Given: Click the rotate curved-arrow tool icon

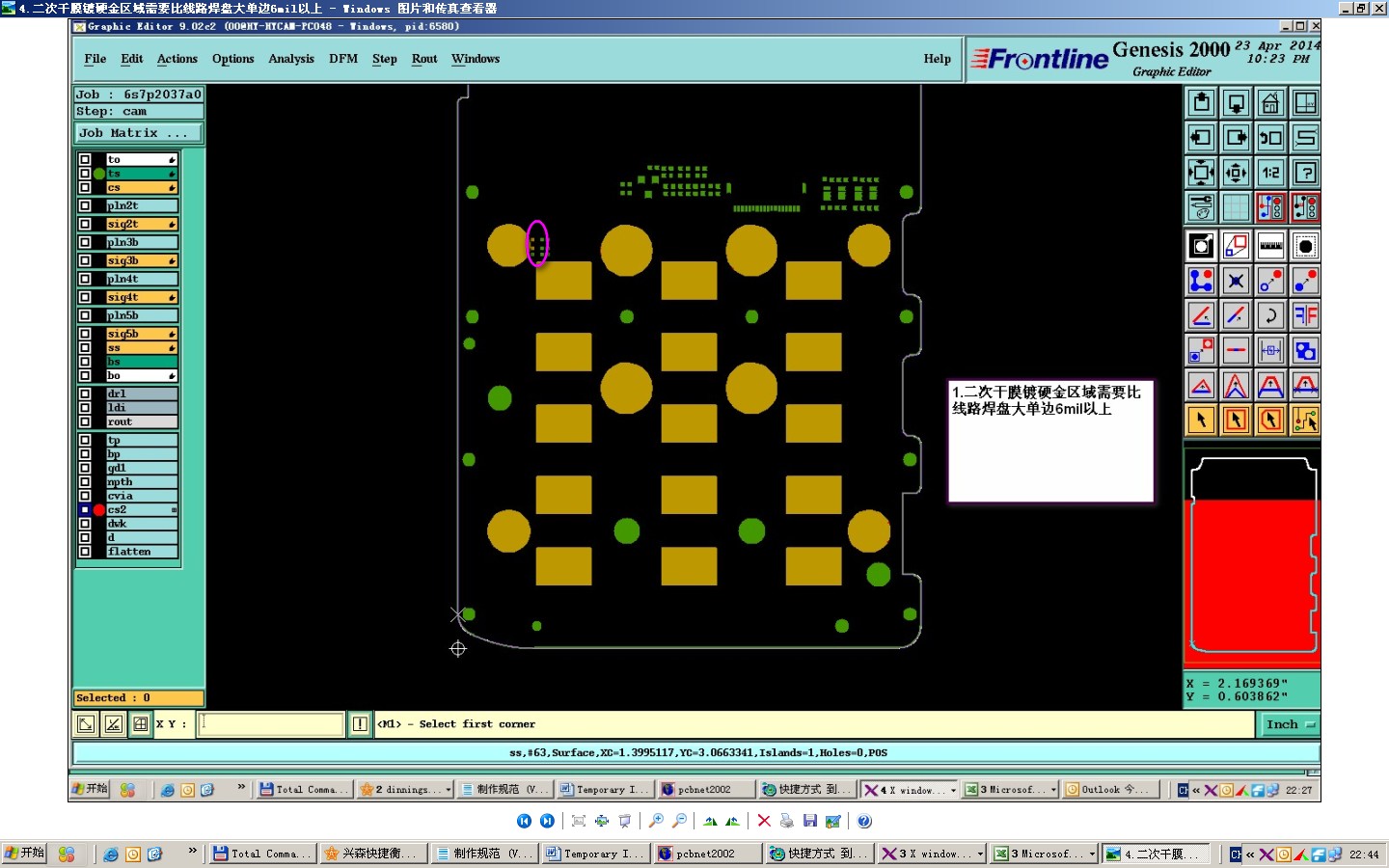Looking at the screenshot, I should pos(1270,315).
